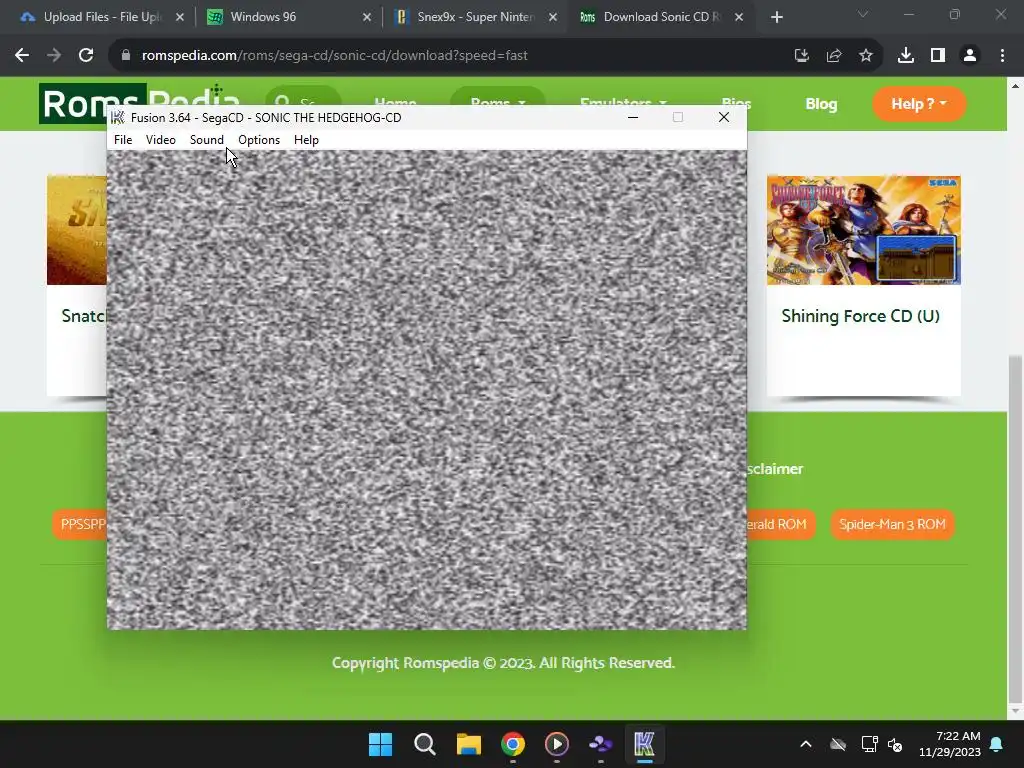Open the Disclaimer footer link
The width and height of the screenshot is (1024, 768).
775,469
